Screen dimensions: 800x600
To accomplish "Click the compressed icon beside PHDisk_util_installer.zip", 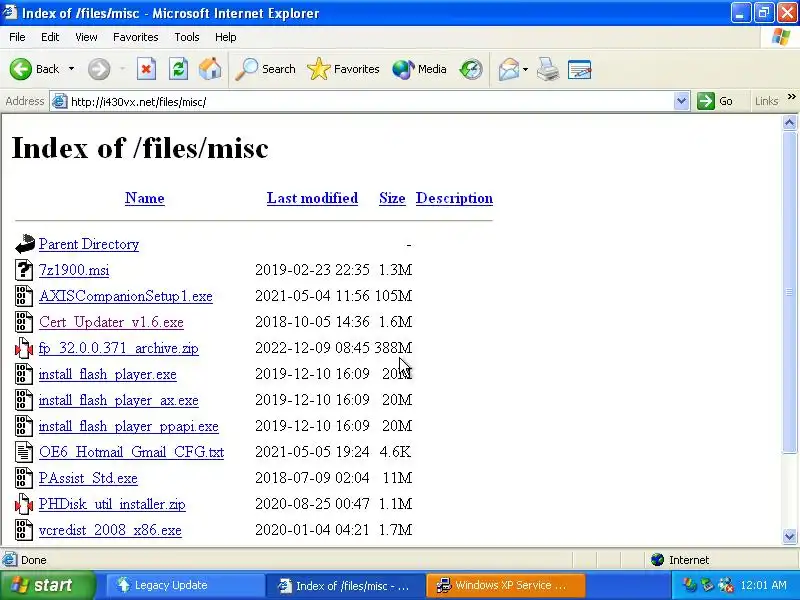I will [23, 505].
